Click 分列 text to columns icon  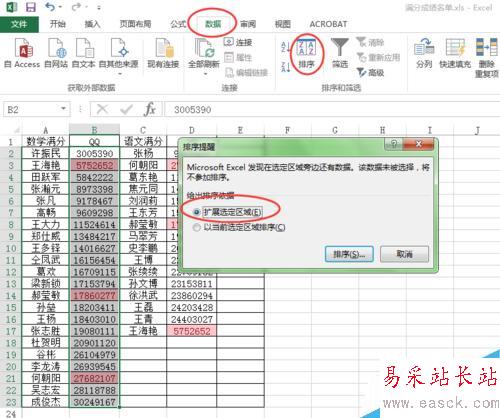424,53
